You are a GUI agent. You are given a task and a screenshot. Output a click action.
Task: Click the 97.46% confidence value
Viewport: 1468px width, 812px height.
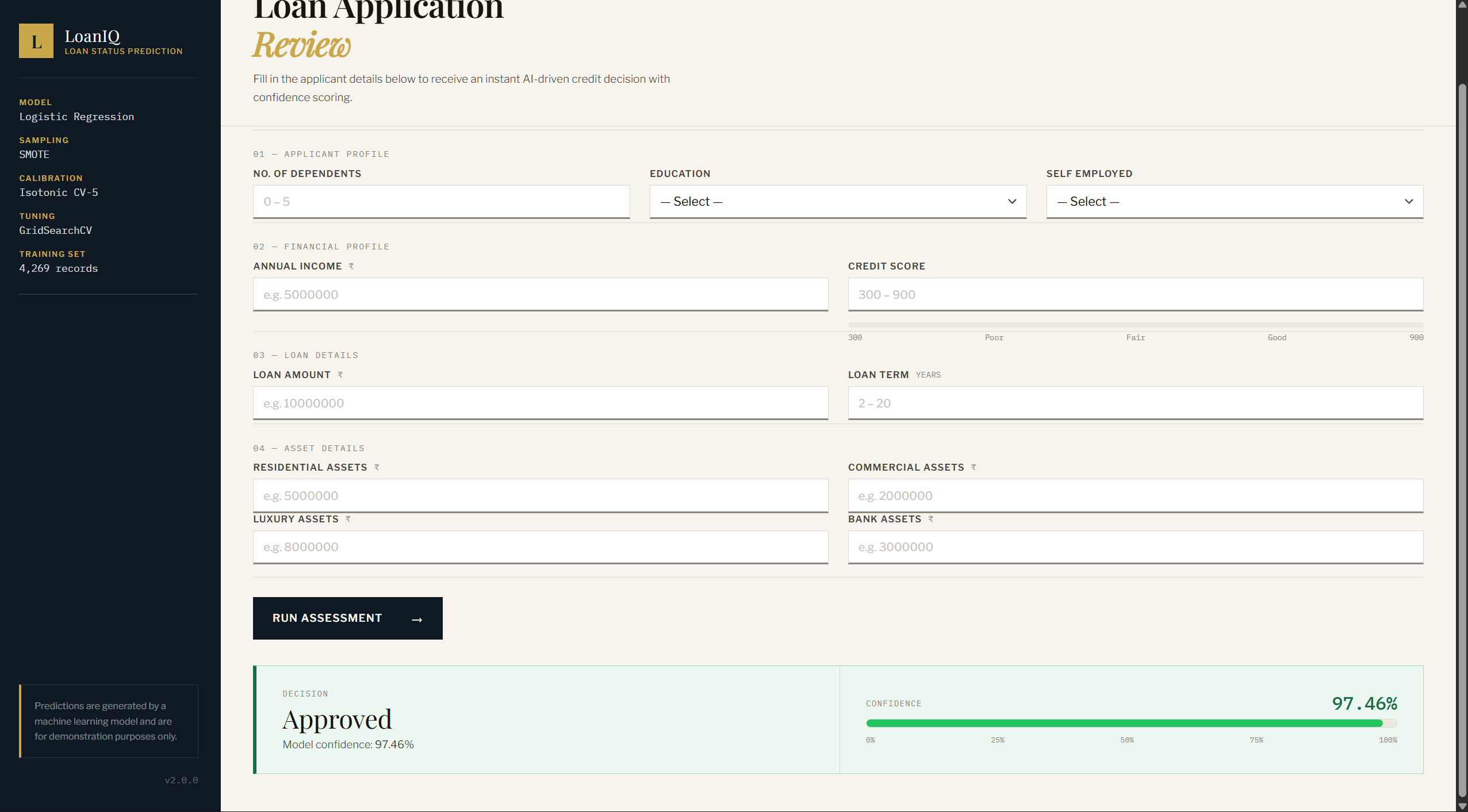tap(1364, 703)
